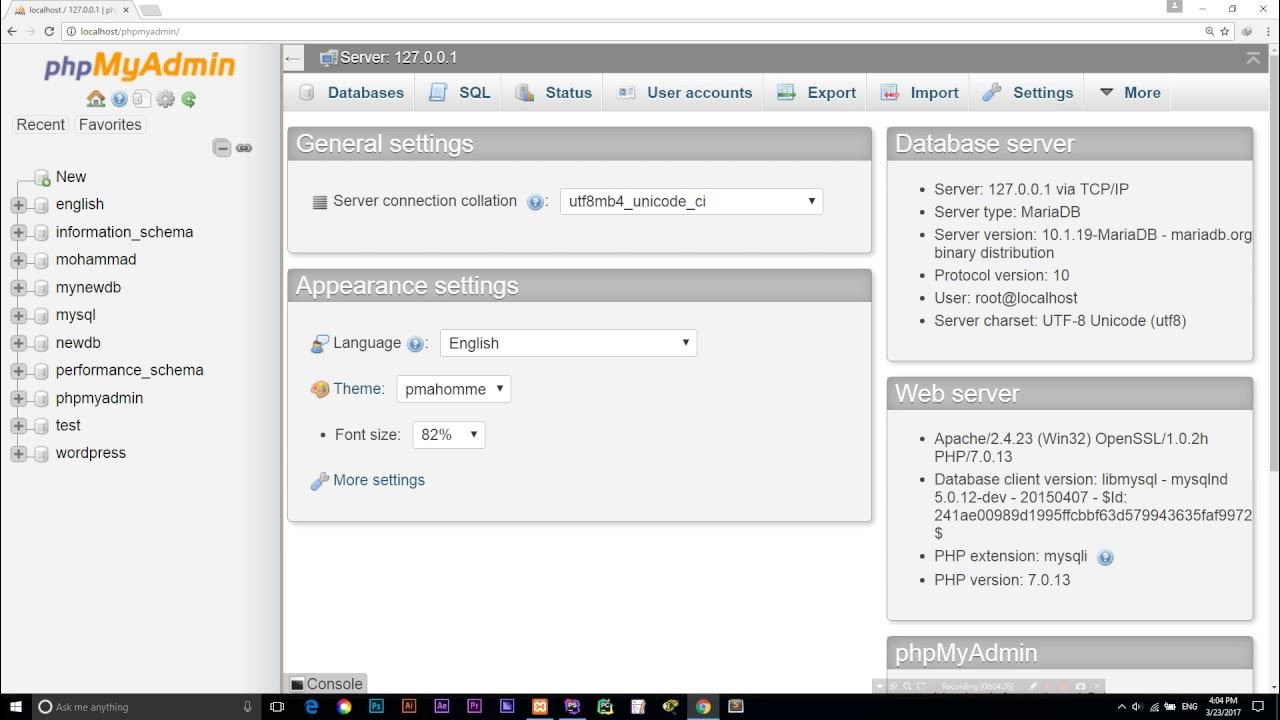Expand the performance_schema database node
Screen dimensions: 1280x720
click(18, 371)
